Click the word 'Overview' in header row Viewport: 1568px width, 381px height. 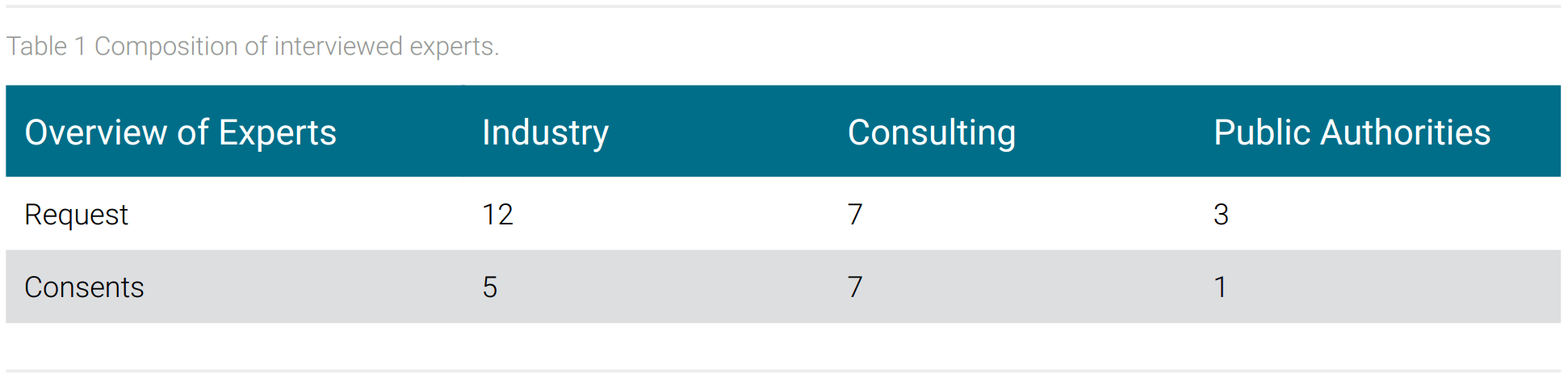tap(97, 132)
